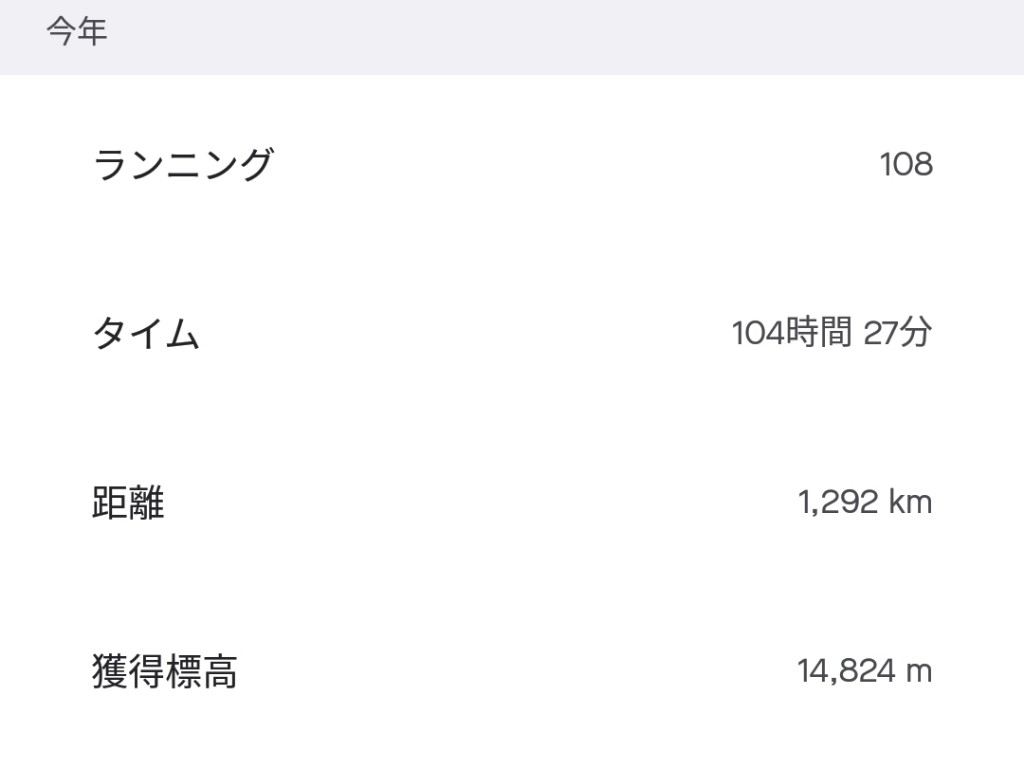Select the タイム row label
This screenshot has width=1024, height=768.
(x=146, y=333)
